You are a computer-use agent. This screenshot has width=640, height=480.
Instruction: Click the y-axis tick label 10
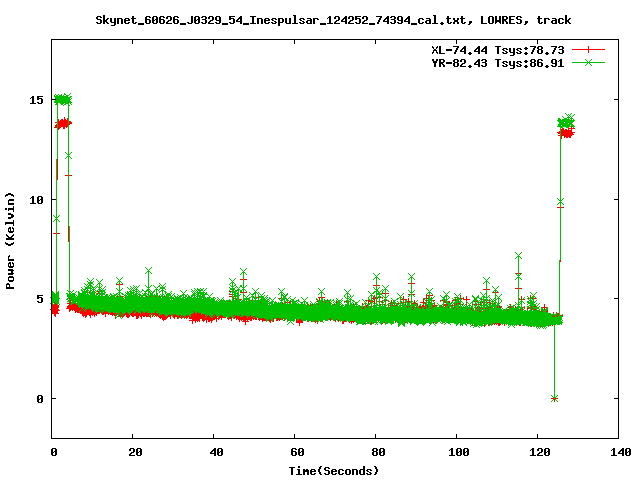[x=36, y=200]
